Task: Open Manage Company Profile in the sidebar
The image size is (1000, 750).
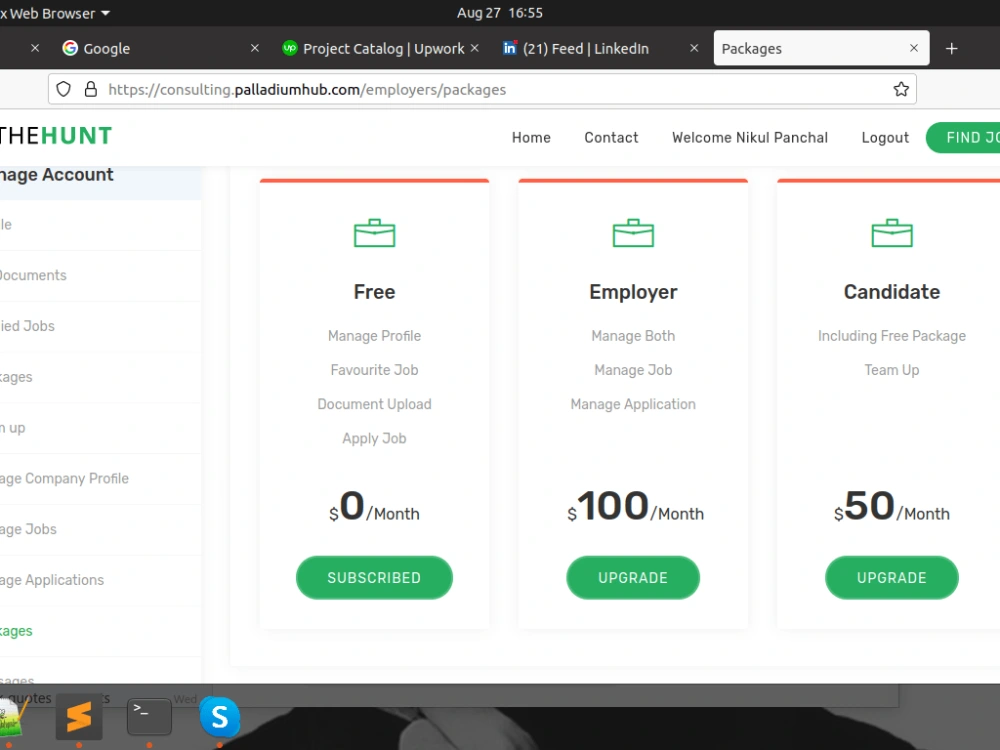Action: [65, 478]
